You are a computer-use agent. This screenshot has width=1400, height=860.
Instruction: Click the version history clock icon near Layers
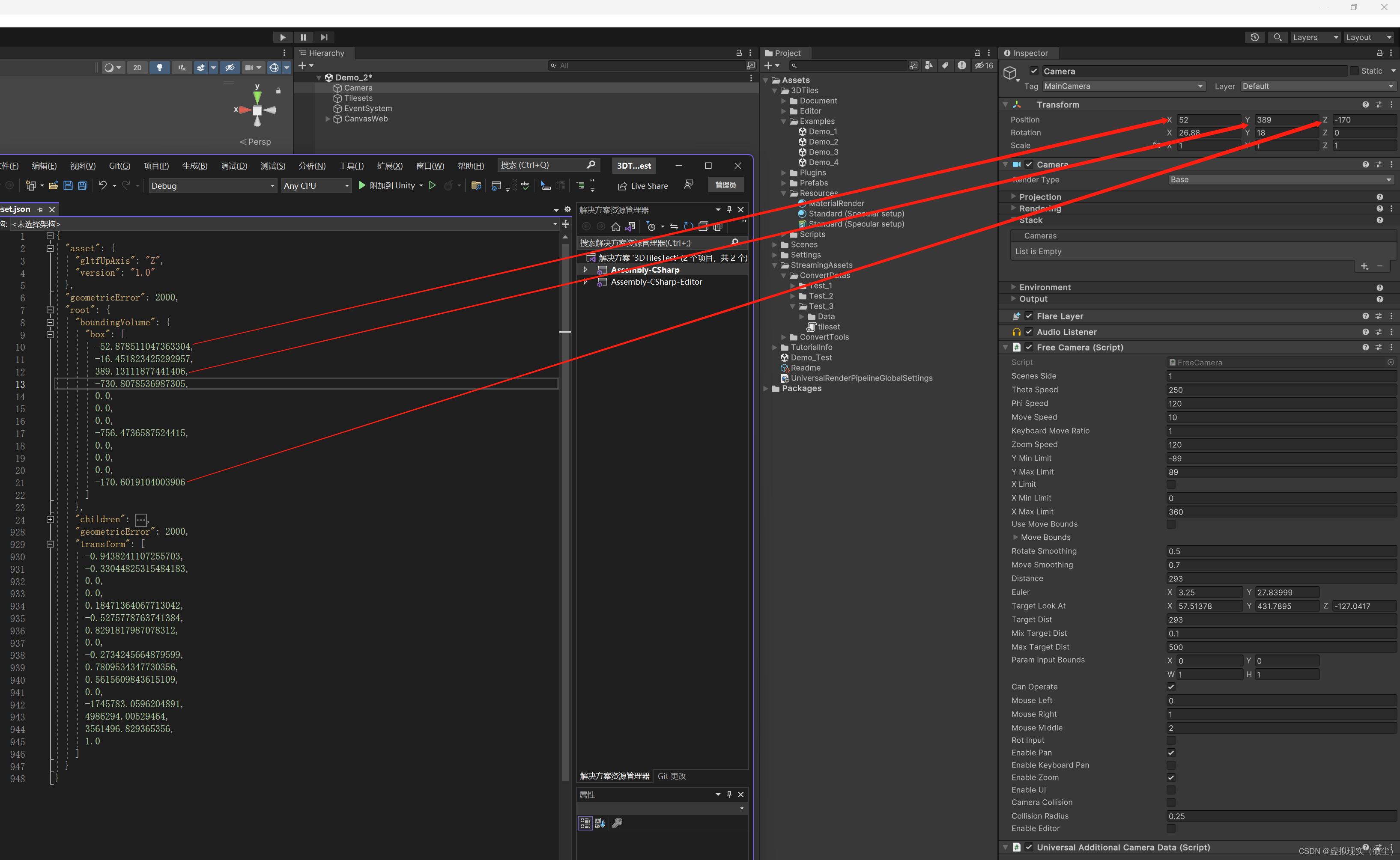click(1255, 36)
